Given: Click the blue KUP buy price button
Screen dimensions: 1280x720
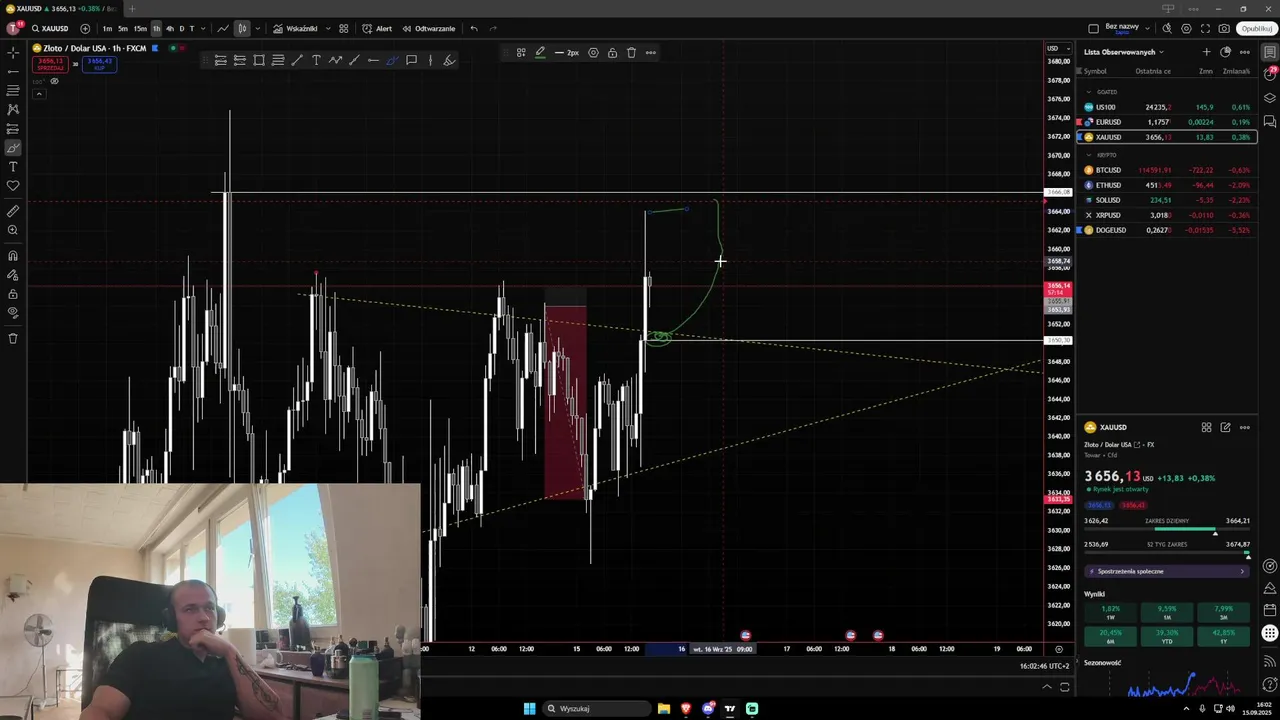Looking at the screenshot, I should click(99, 64).
